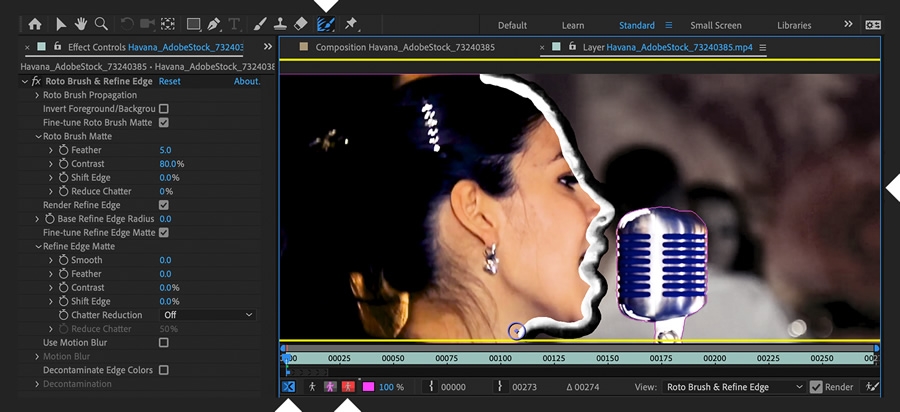Image resolution: width=900 pixels, height=412 pixels.
Task: Set in point brace button
Action: (430, 387)
